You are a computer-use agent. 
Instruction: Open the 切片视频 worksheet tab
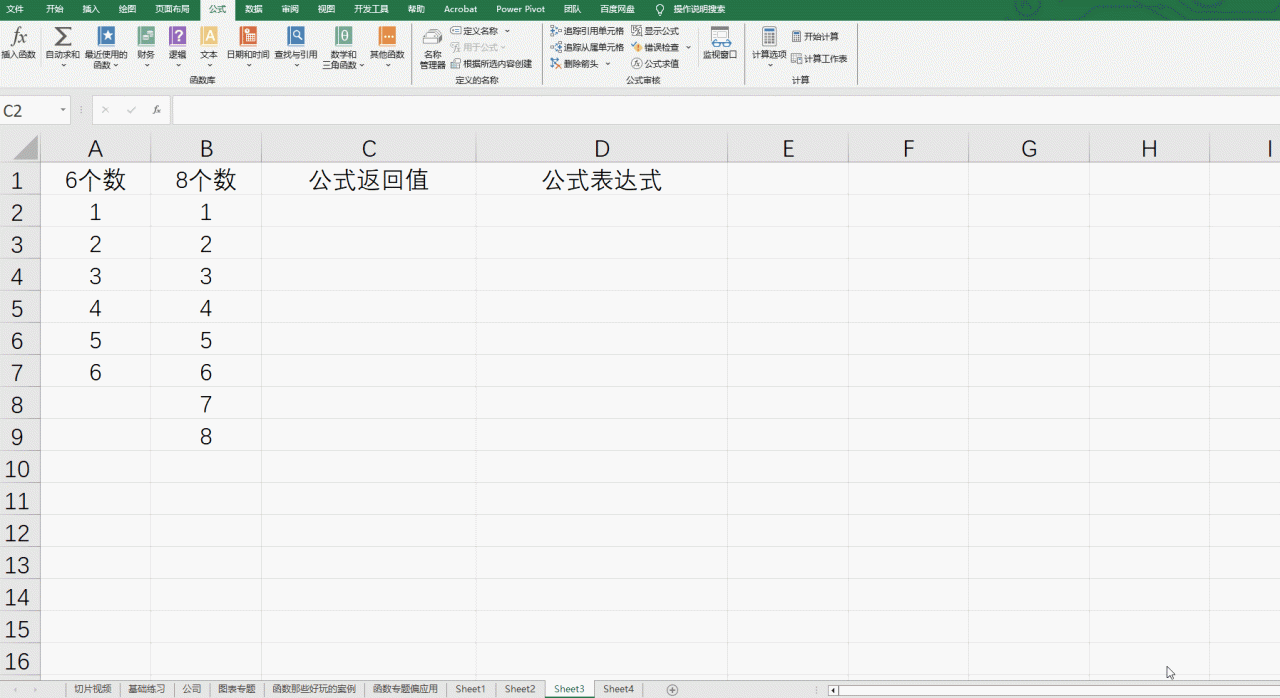point(93,689)
